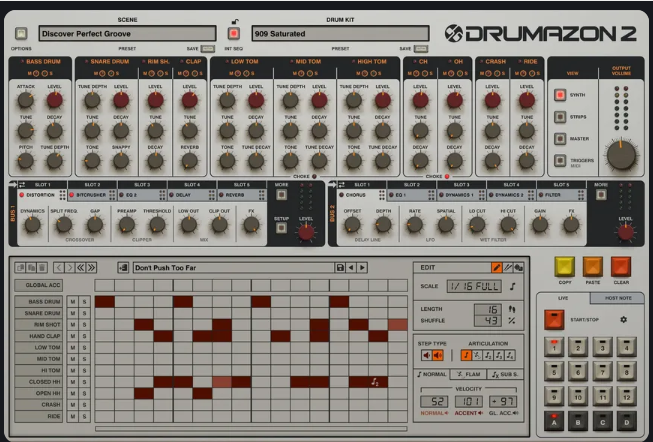
Task: Switch to the LIVE tab
Action: (563, 298)
